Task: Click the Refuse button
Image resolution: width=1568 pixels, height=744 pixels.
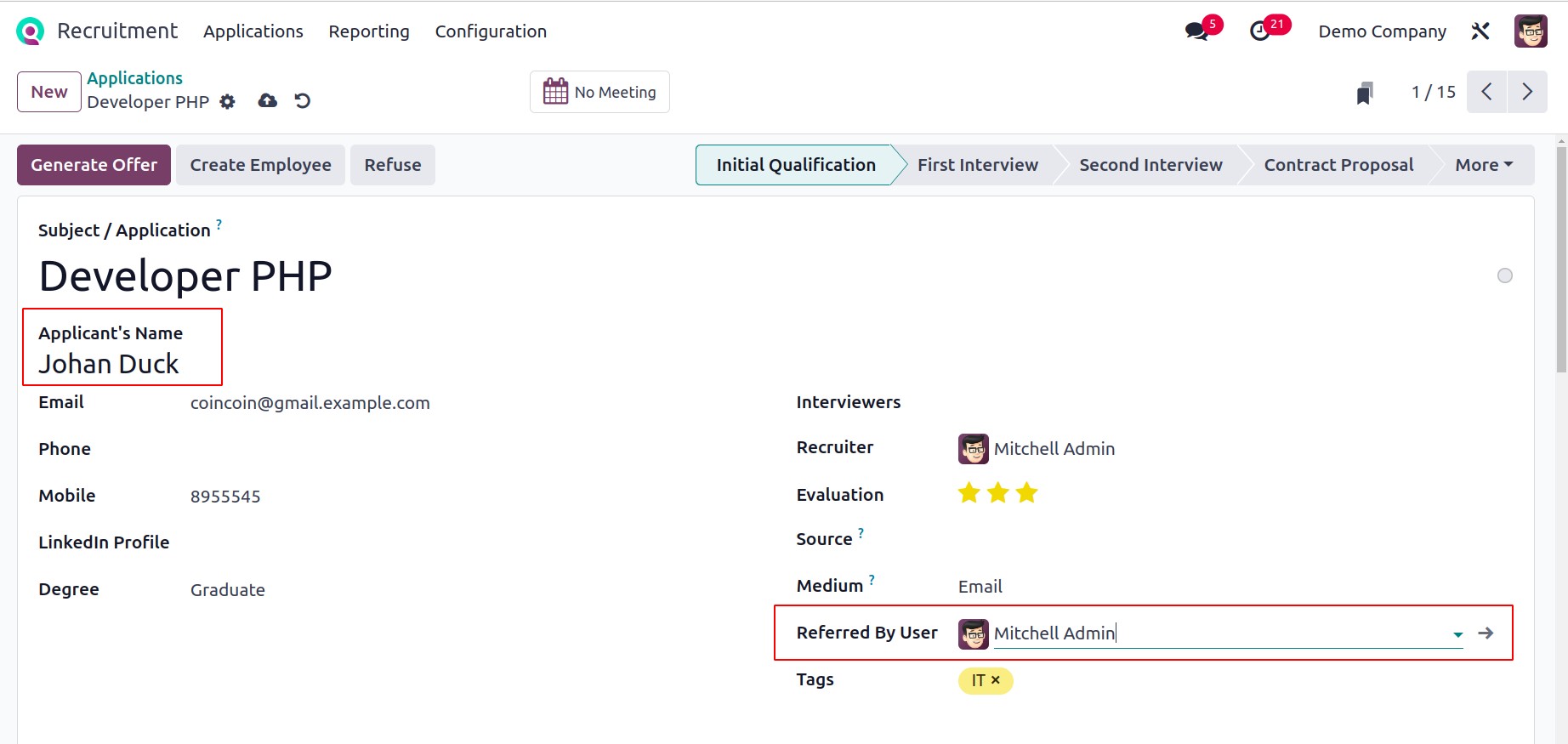Action: [x=392, y=165]
